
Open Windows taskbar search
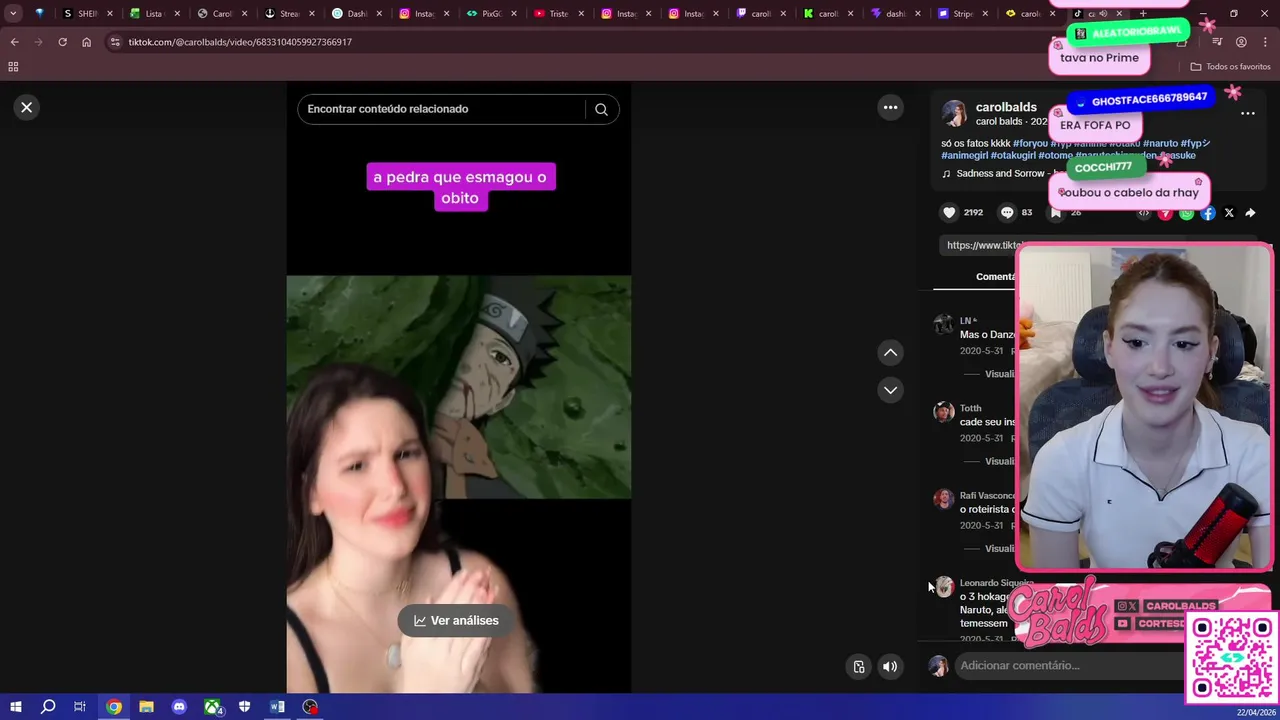click(x=48, y=707)
